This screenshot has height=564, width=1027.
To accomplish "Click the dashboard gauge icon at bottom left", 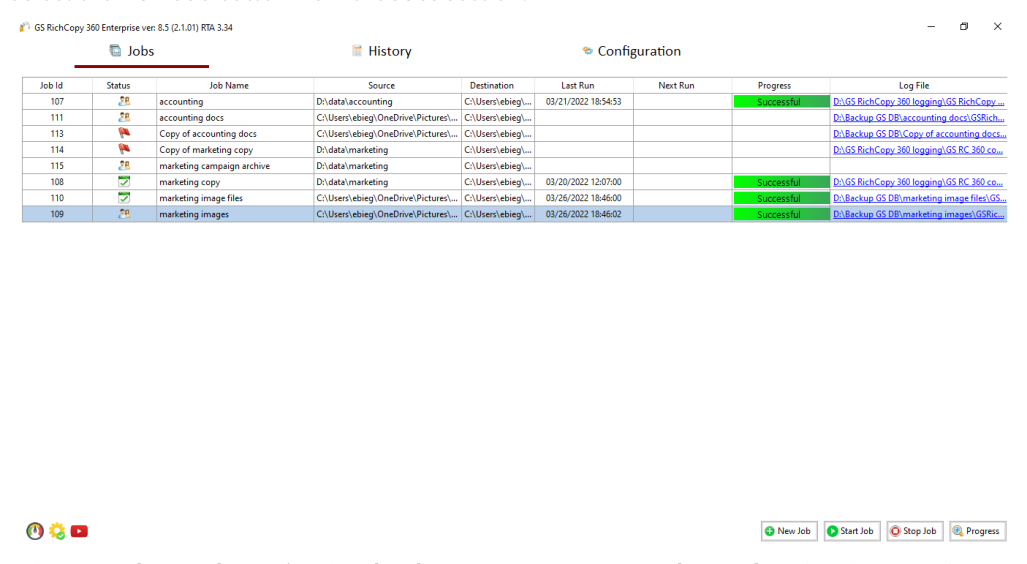I will (x=35, y=531).
